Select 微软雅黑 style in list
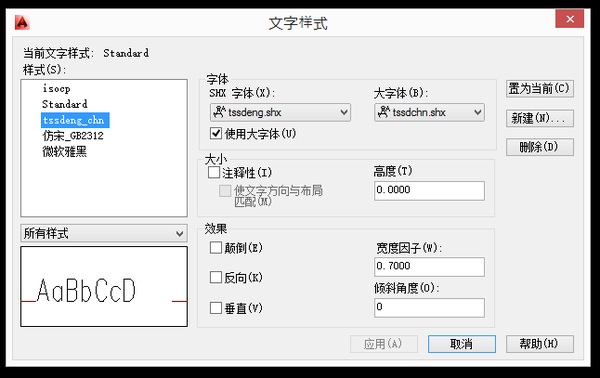Viewport: 600px width, 378px height. 64,152
